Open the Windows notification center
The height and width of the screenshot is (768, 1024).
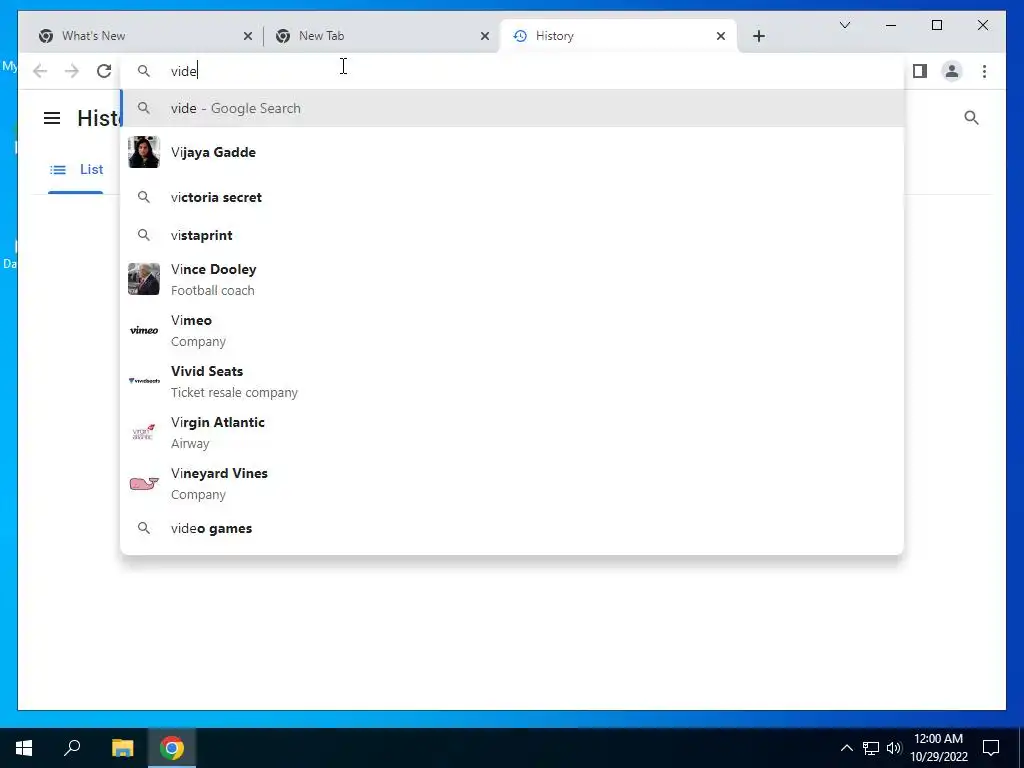coord(991,748)
